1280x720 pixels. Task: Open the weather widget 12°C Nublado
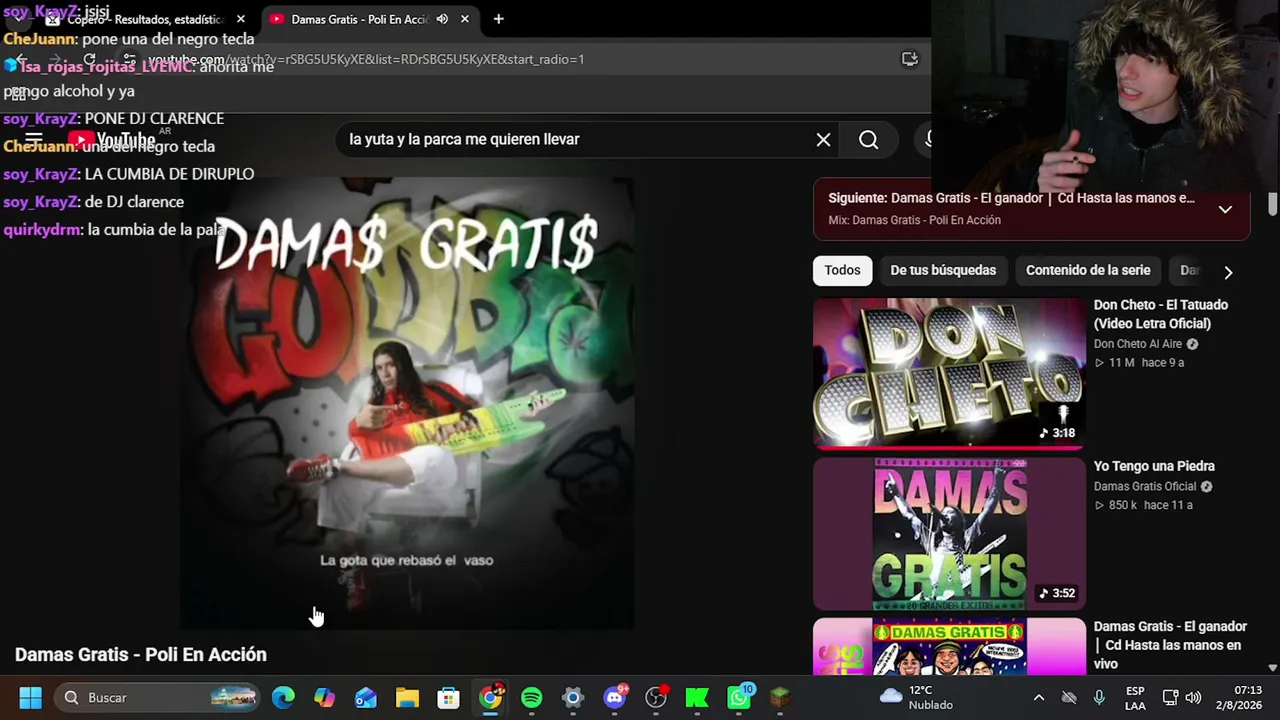(917, 697)
